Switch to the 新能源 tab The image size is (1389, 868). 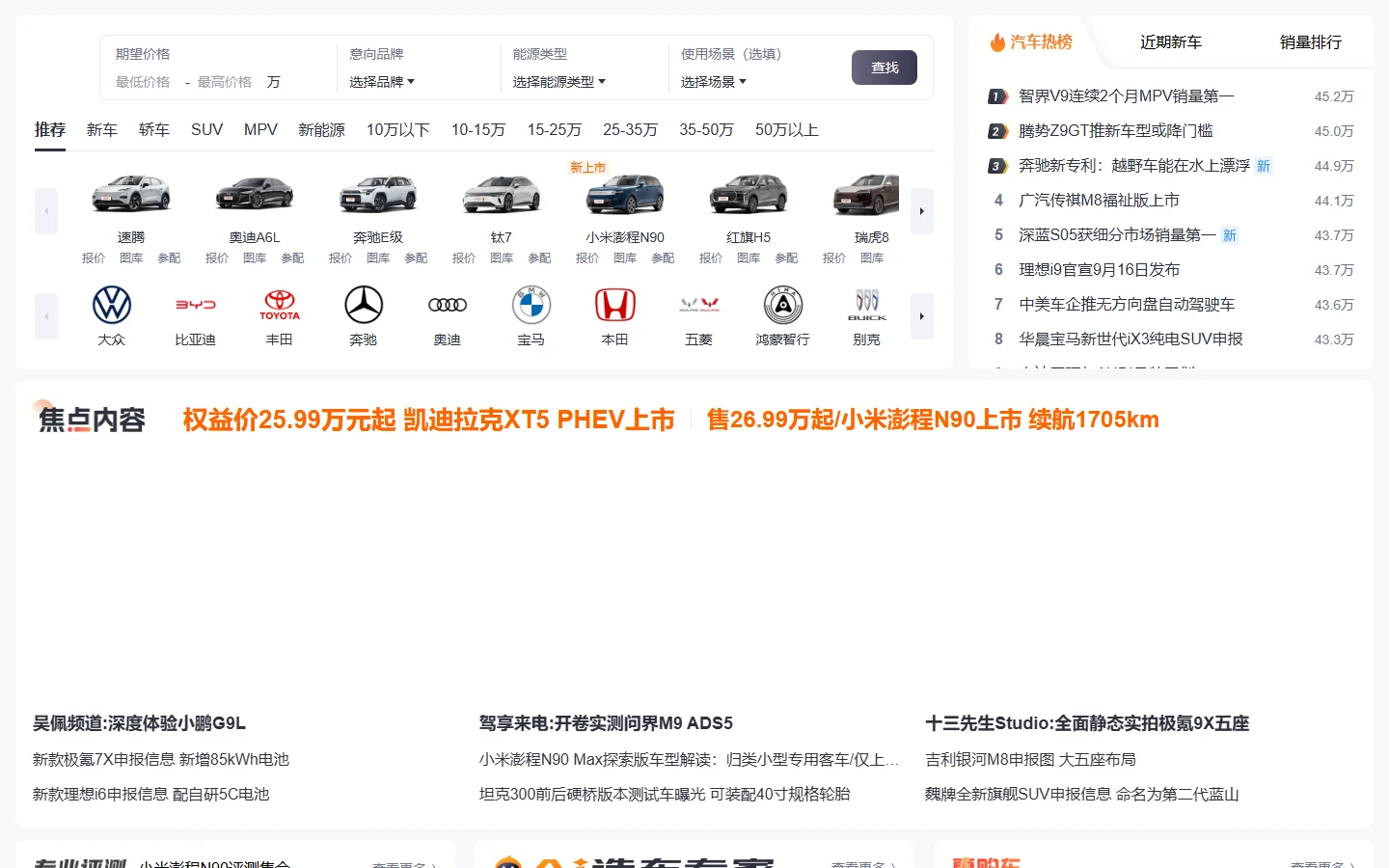click(321, 129)
